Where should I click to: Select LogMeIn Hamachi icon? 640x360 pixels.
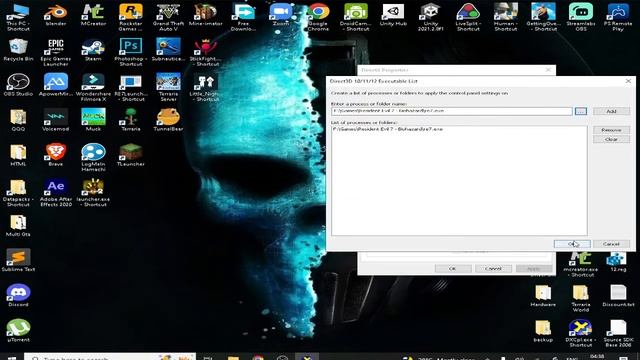click(x=93, y=158)
